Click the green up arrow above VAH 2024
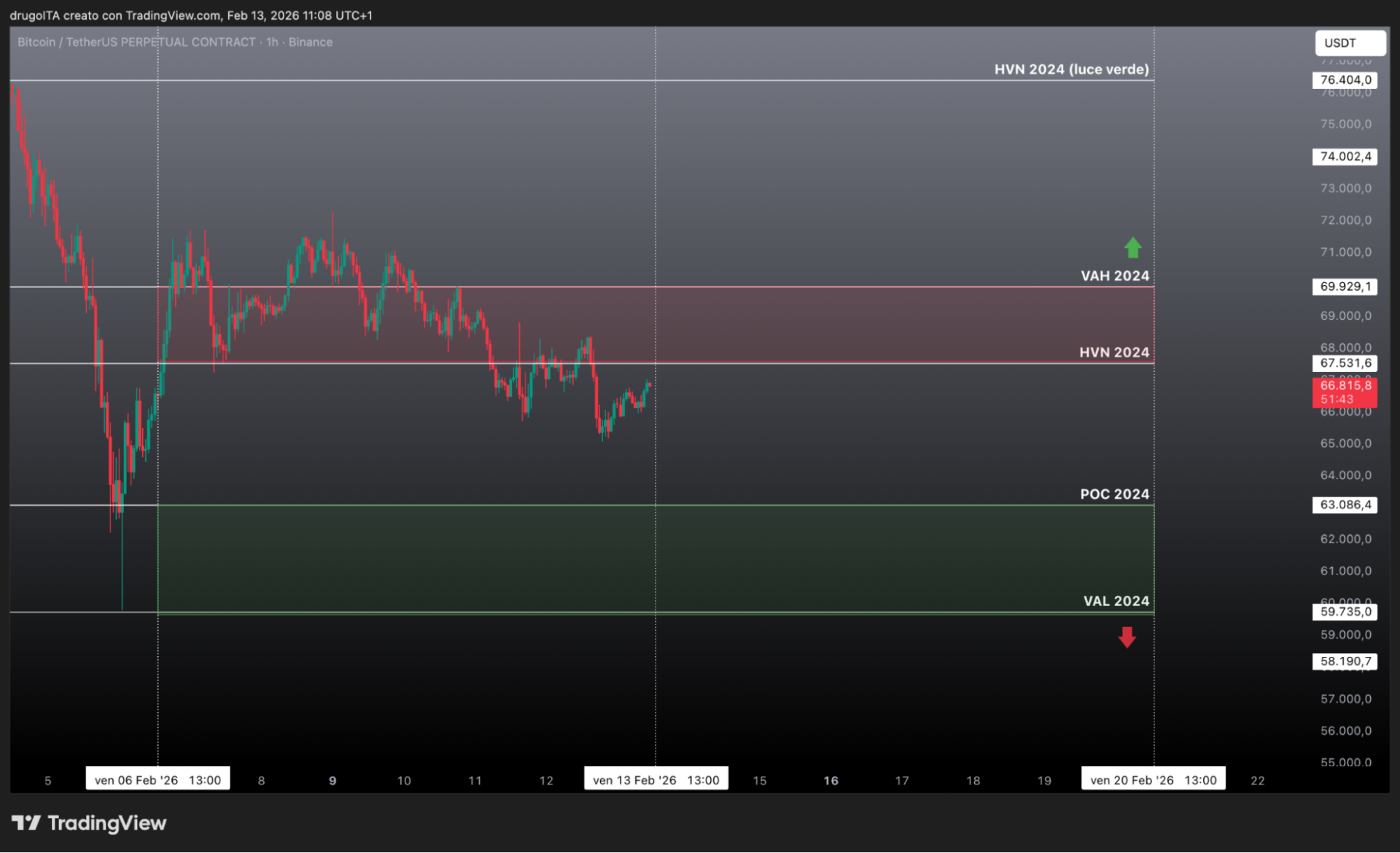Image resolution: width=1400 pixels, height=853 pixels. [x=1132, y=247]
